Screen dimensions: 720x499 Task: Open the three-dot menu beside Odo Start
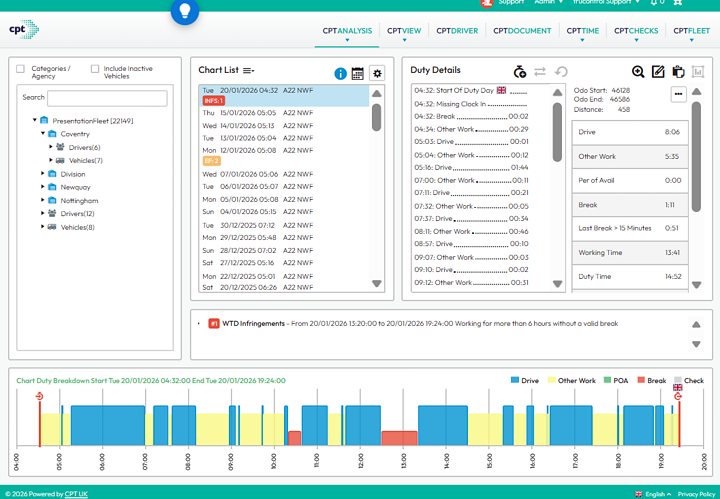tap(678, 94)
